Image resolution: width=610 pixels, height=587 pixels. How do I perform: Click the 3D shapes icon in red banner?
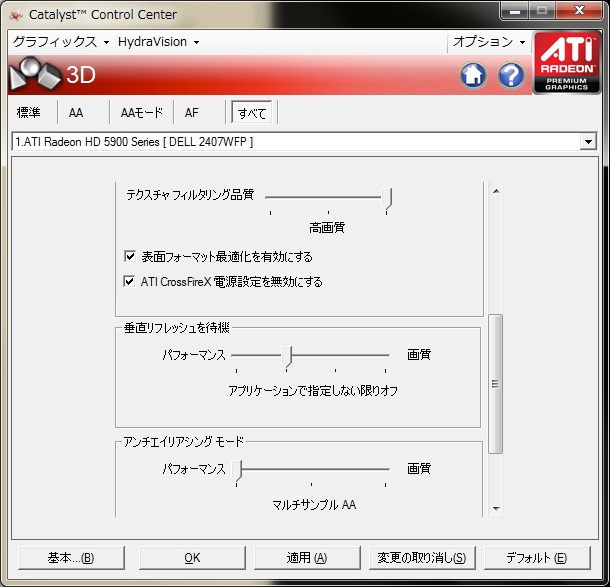[34, 73]
